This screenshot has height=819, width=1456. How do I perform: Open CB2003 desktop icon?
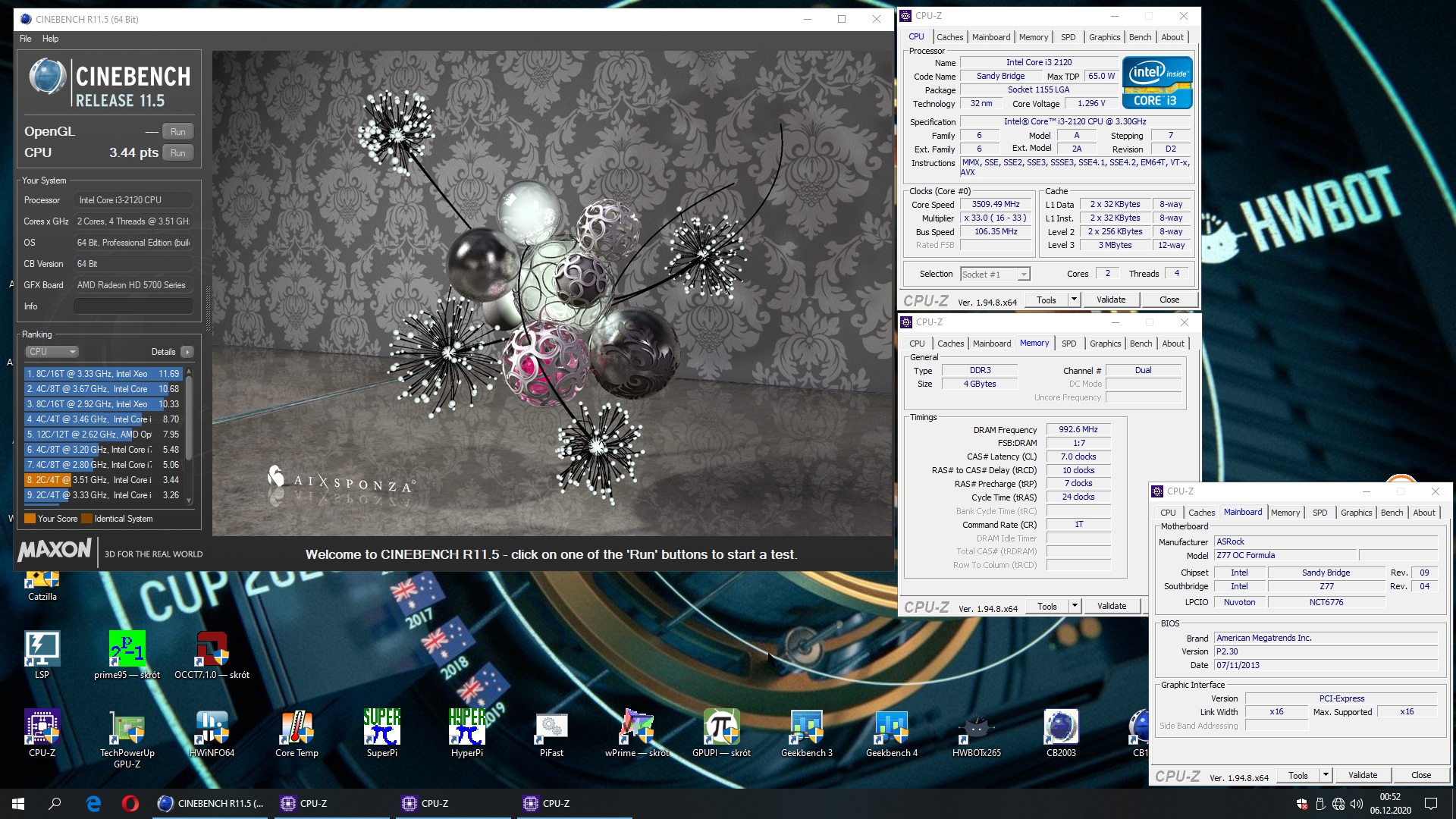(1061, 733)
